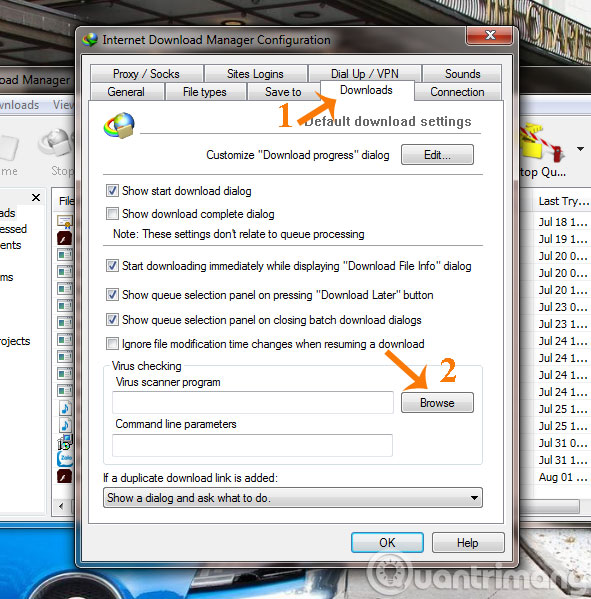Screen dimensions: 591x599
Task: Click Browse for virus scanner program
Action: (x=437, y=403)
